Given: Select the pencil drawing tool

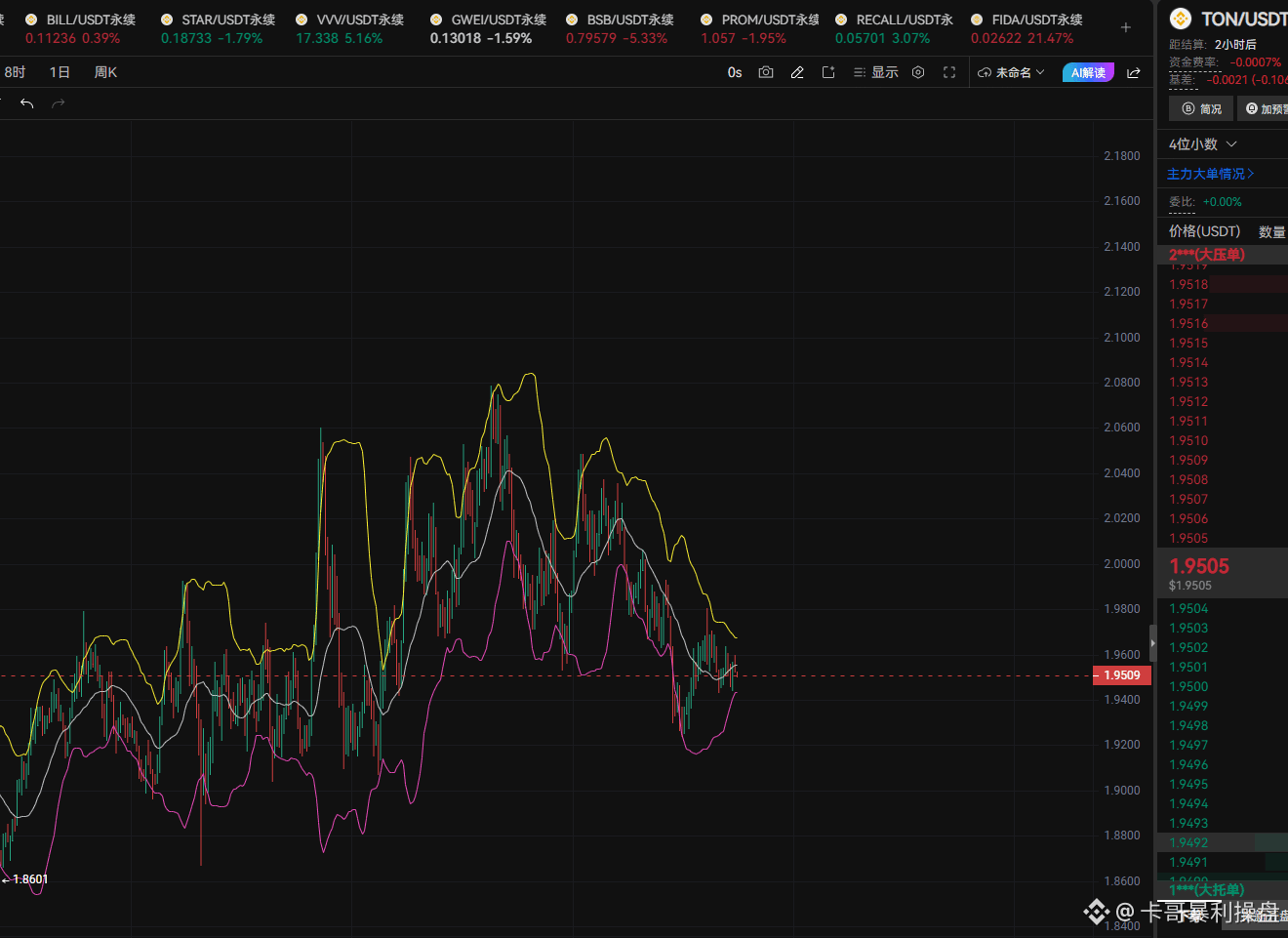Looking at the screenshot, I should click(x=797, y=72).
